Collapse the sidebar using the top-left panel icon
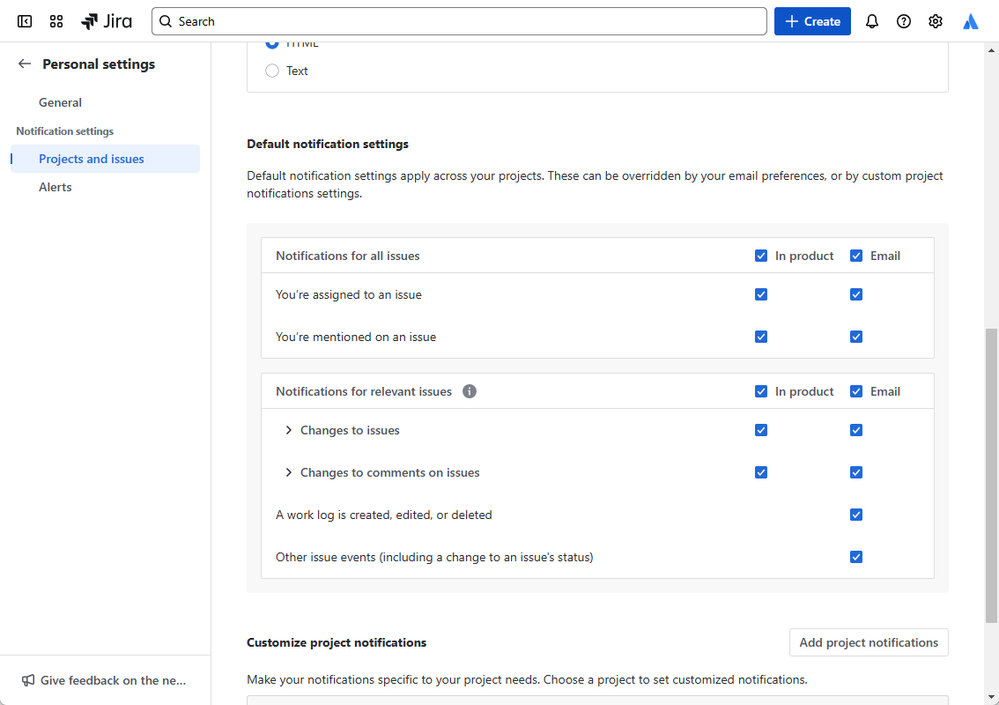The width and height of the screenshot is (999, 705). (25, 21)
